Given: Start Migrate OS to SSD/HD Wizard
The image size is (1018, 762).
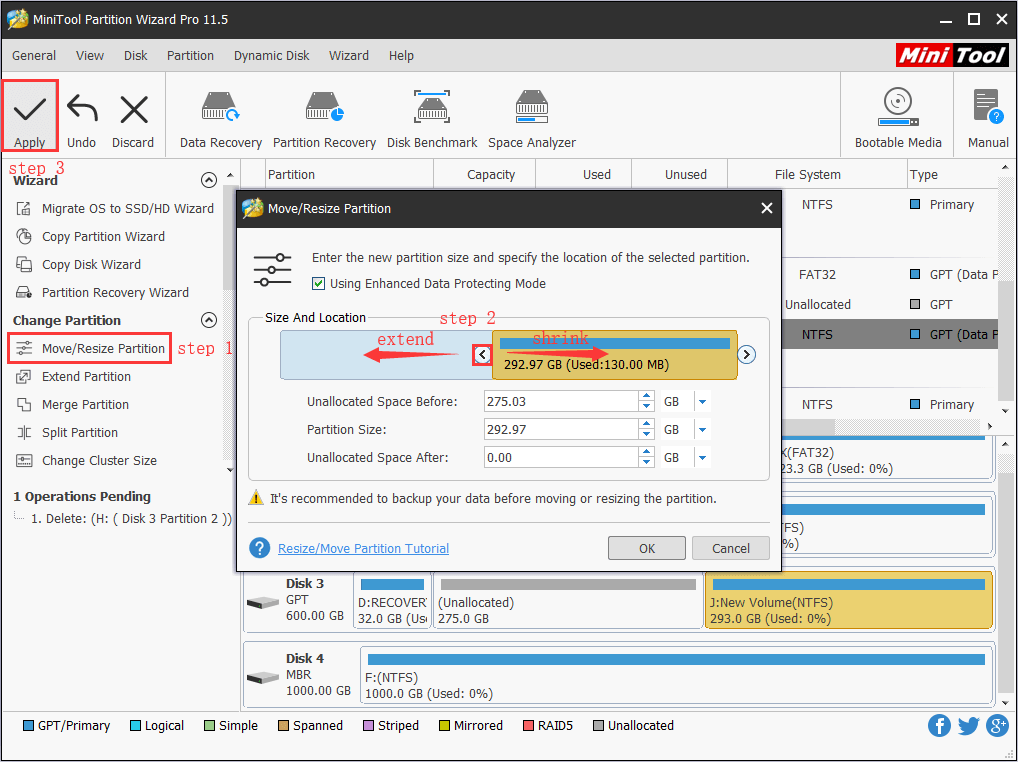Looking at the screenshot, I should (x=114, y=208).
